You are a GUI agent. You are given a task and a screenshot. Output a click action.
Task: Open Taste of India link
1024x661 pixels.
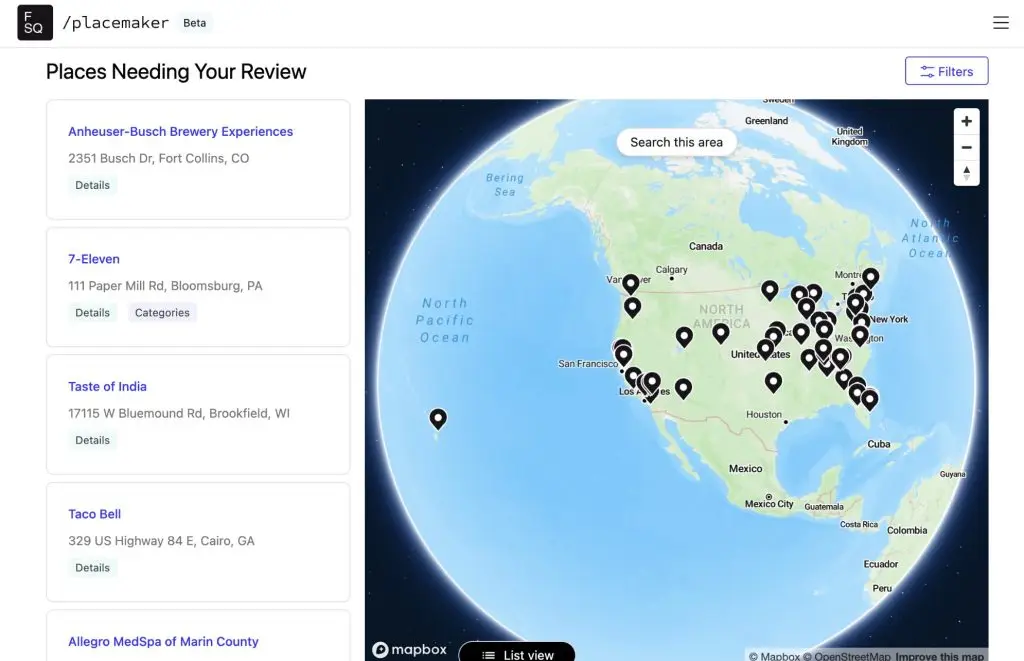coord(107,386)
